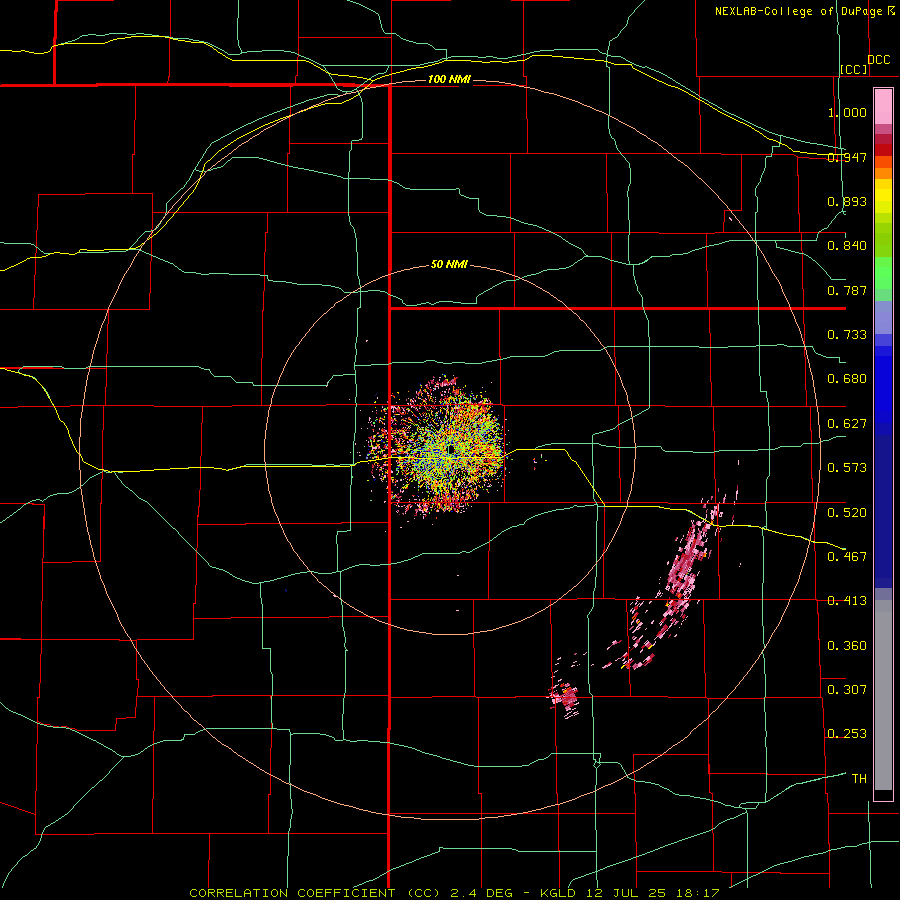Click the 0.680 scale value

(x=847, y=379)
